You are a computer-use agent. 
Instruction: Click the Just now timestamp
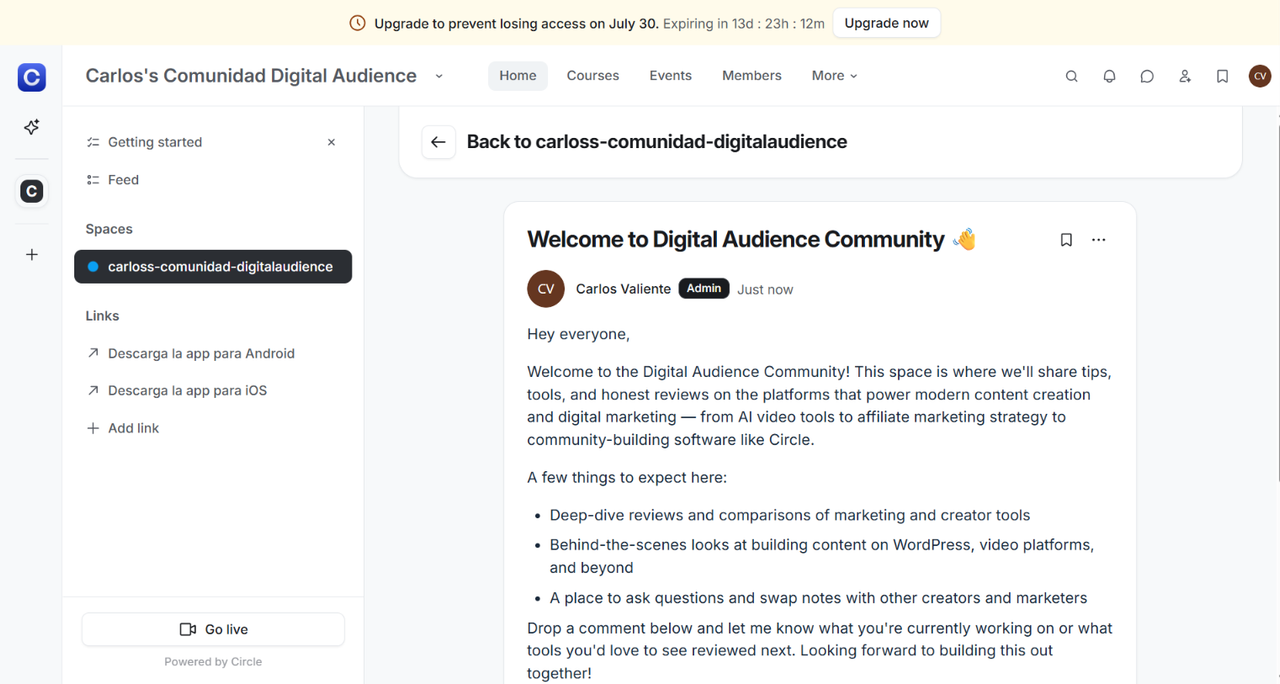(x=765, y=289)
